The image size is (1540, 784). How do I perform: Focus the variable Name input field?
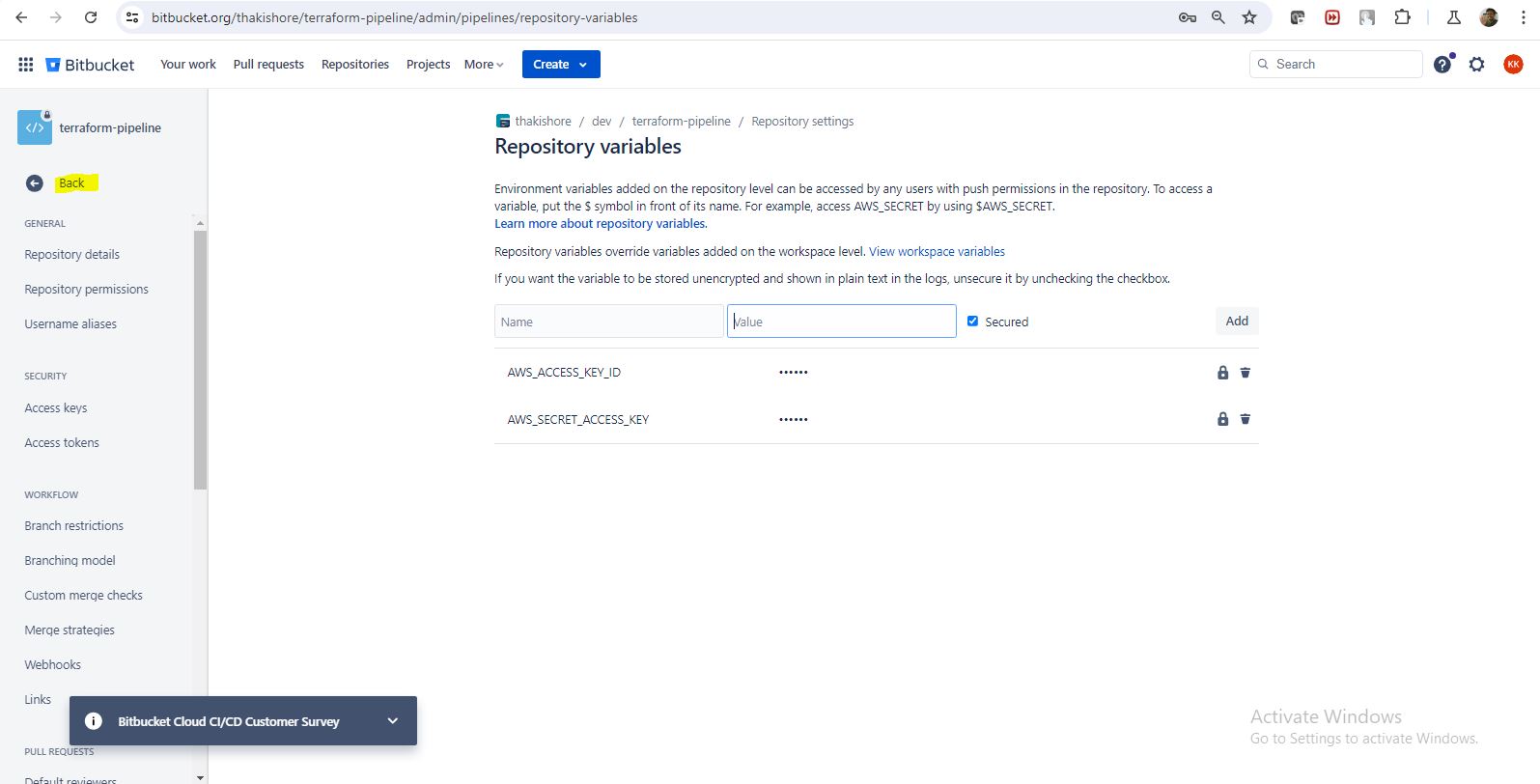click(608, 322)
